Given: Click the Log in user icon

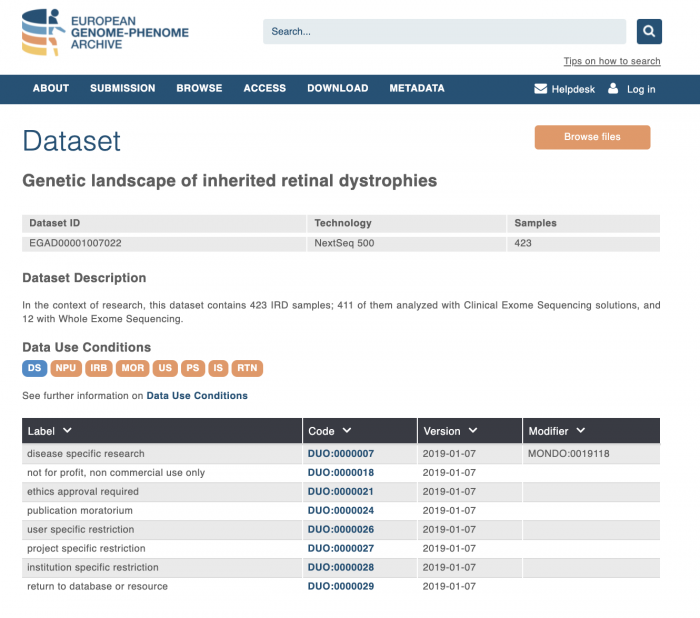Looking at the screenshot, I should (x=613, y=89).
